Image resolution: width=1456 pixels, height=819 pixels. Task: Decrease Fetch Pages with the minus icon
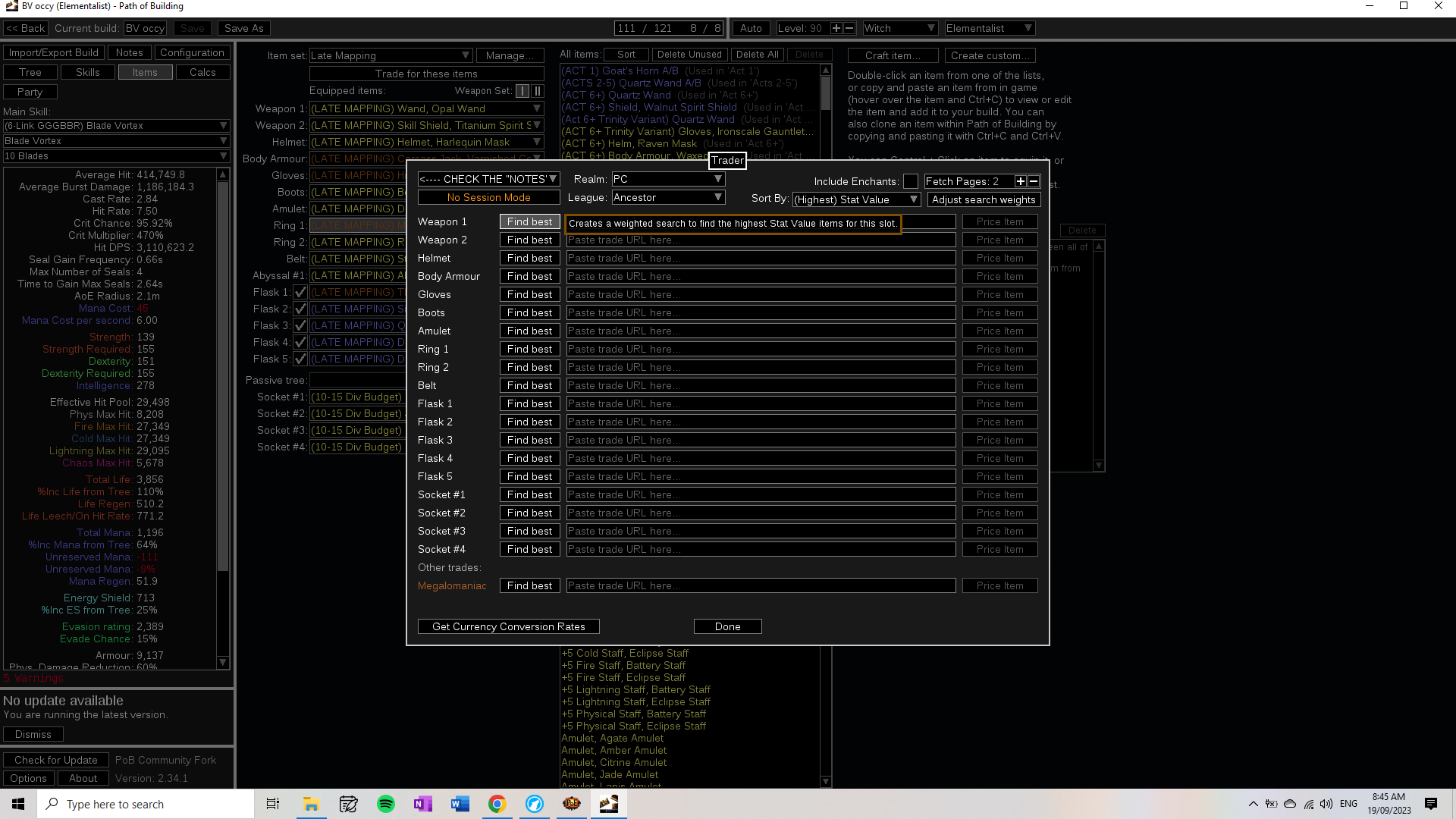1032,181
